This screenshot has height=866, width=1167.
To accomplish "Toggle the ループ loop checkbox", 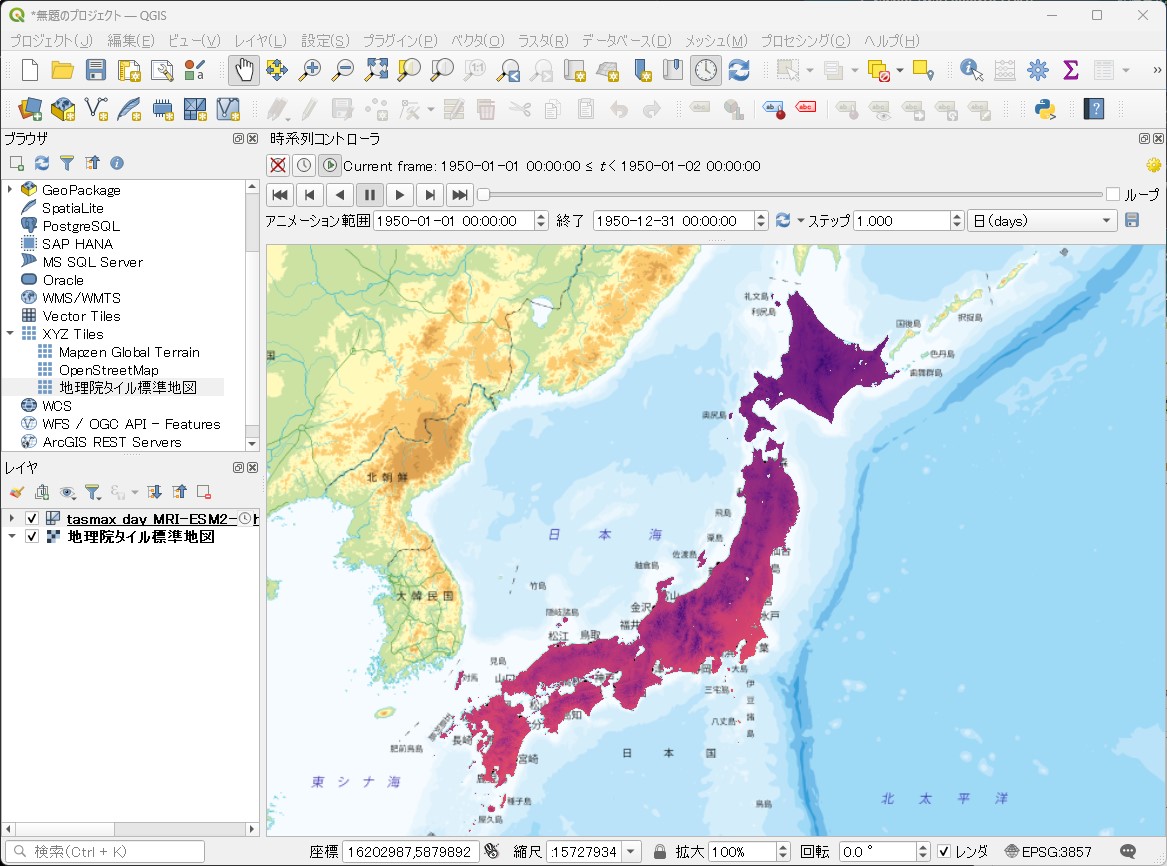I will (1113, 195).
